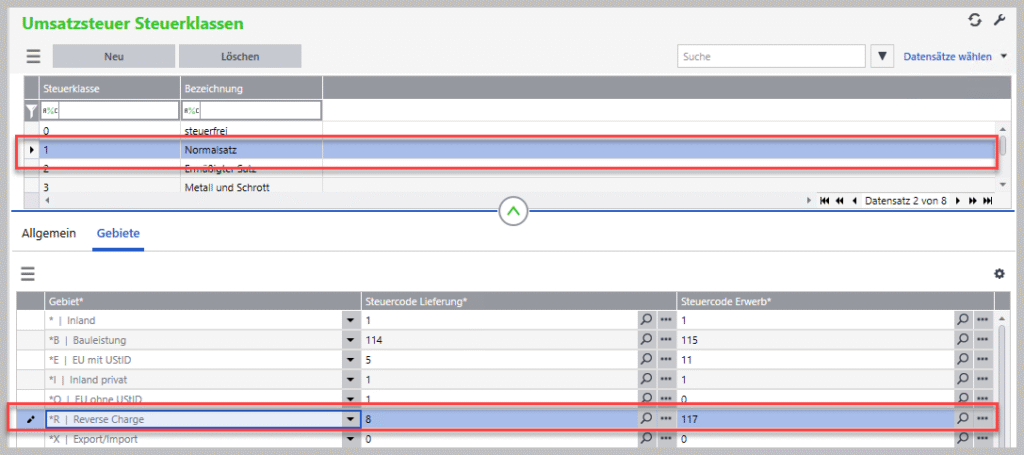Image resolution: width=1024 pixels, height=455 pixels.
Task: Open the Gebiete grid hamburger menu
Action: coord(28,273)
